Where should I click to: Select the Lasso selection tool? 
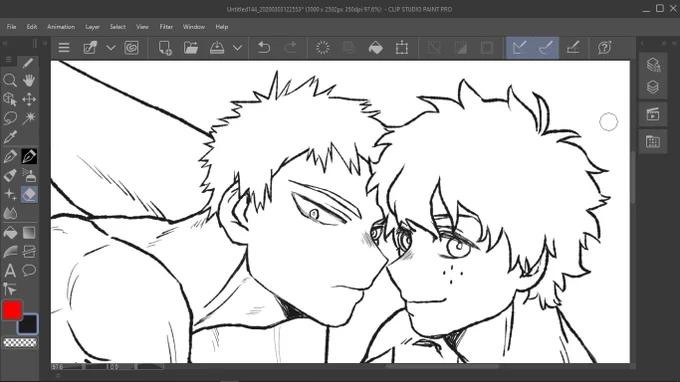(10, 118)
